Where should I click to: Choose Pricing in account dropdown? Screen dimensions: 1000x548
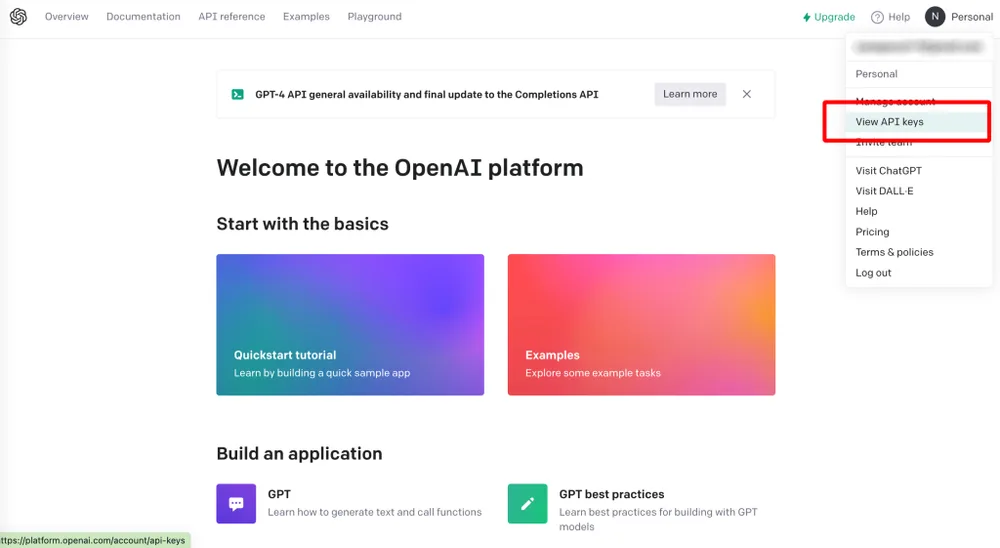(x=872, y=232)
